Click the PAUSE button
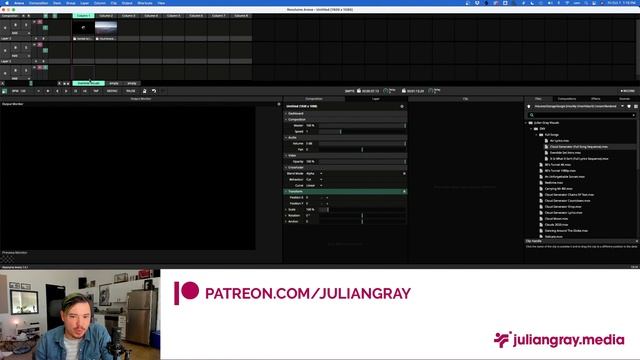The height and width of the screenshot is (360, 640). (x=131, y=91)
